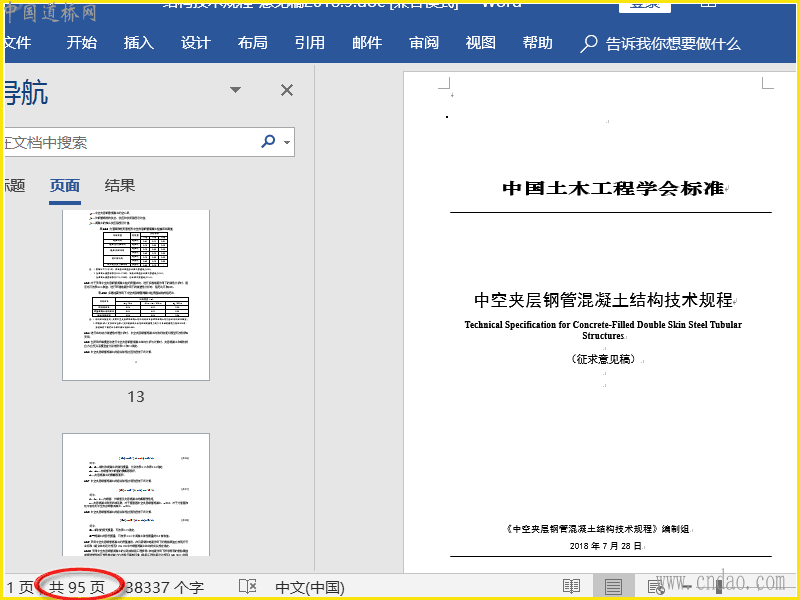Switch to the 引用 ribbon tab

click(310, 43)
